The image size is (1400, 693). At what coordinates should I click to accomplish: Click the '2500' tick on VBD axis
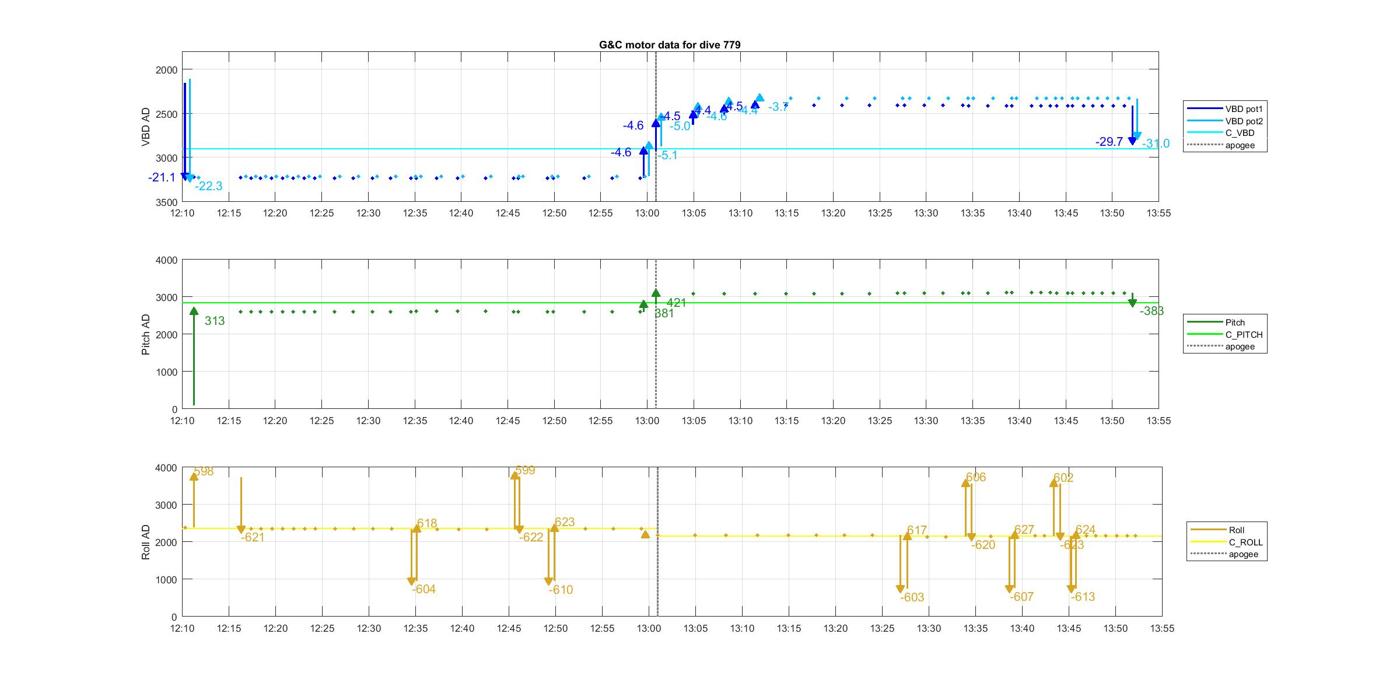click(165, 114)
